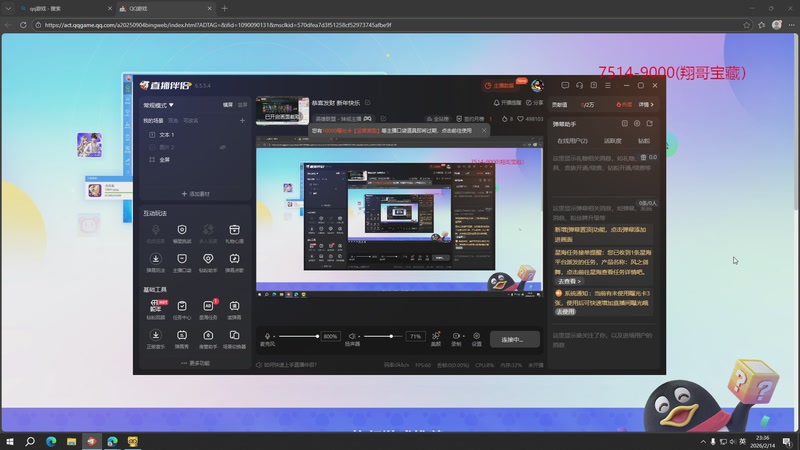Open 礼物心愿 gift wish tool

click(234, 234)
